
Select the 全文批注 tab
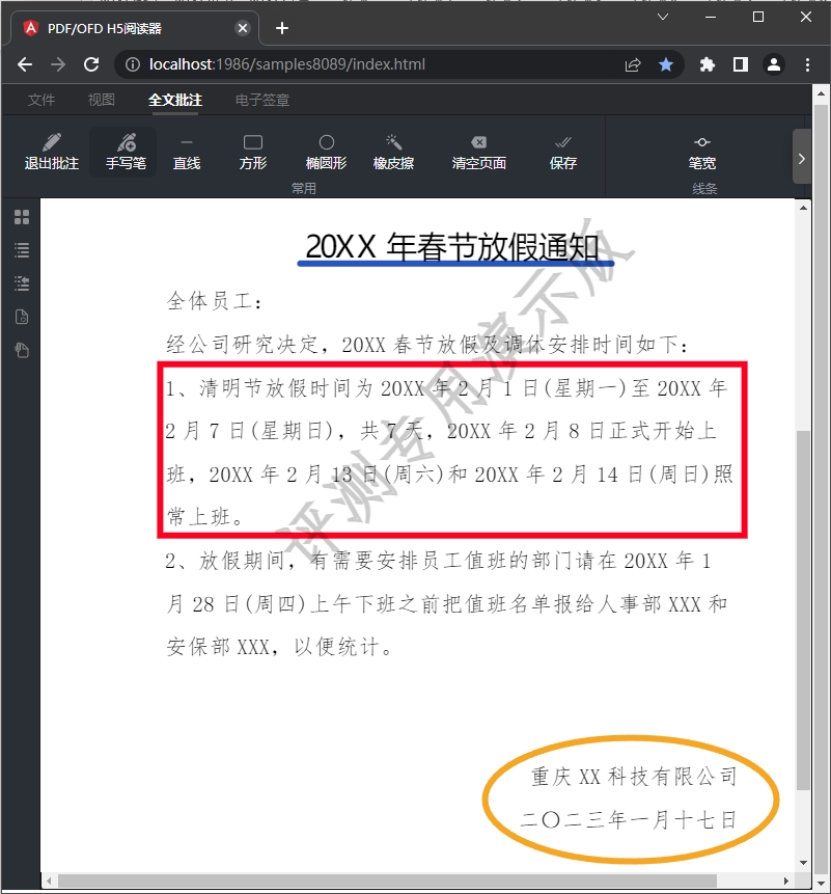(175, 100)
